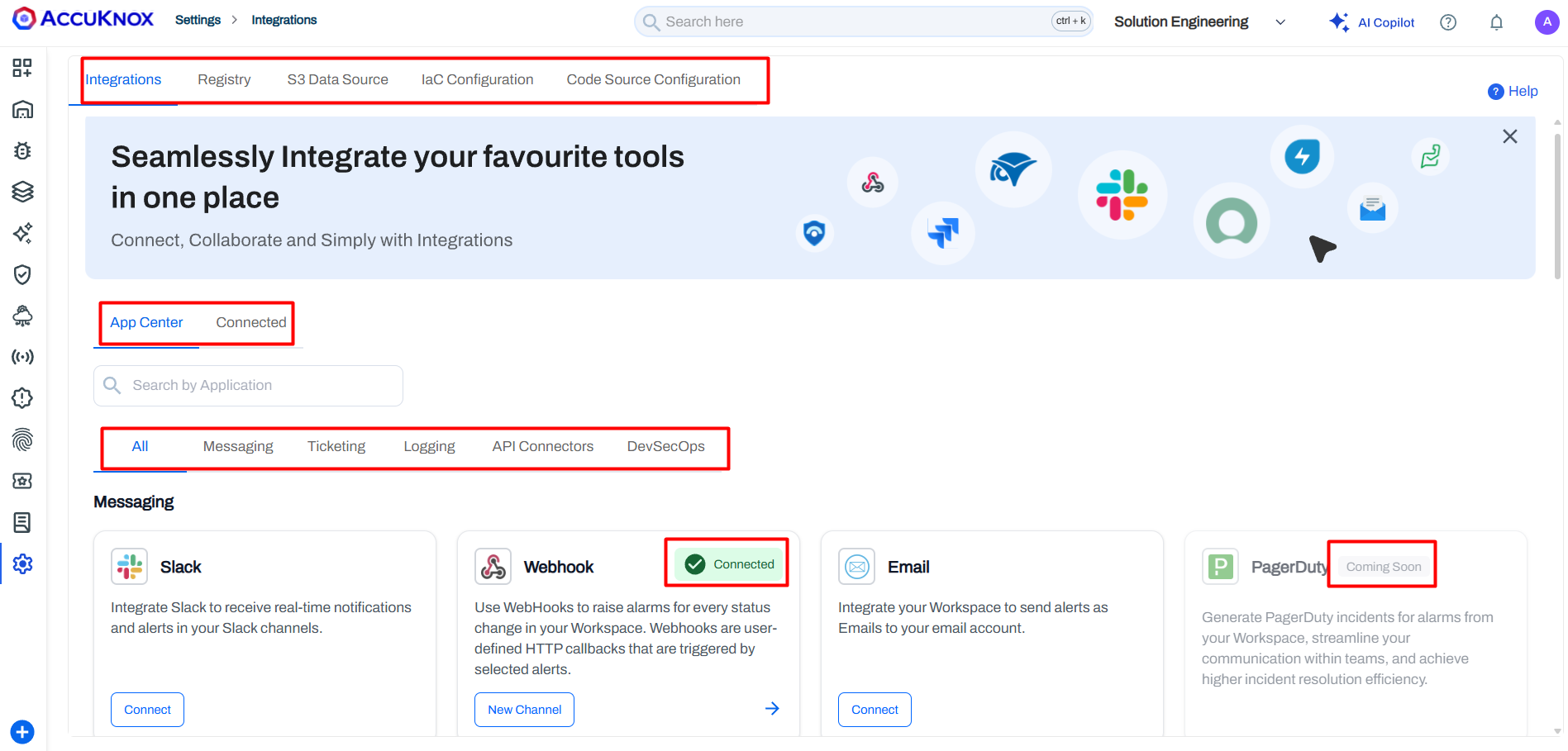The image size is (1568, 751).
Task: Click the Settings gear icon in sidebar
Action: click(x=22, y=563)
